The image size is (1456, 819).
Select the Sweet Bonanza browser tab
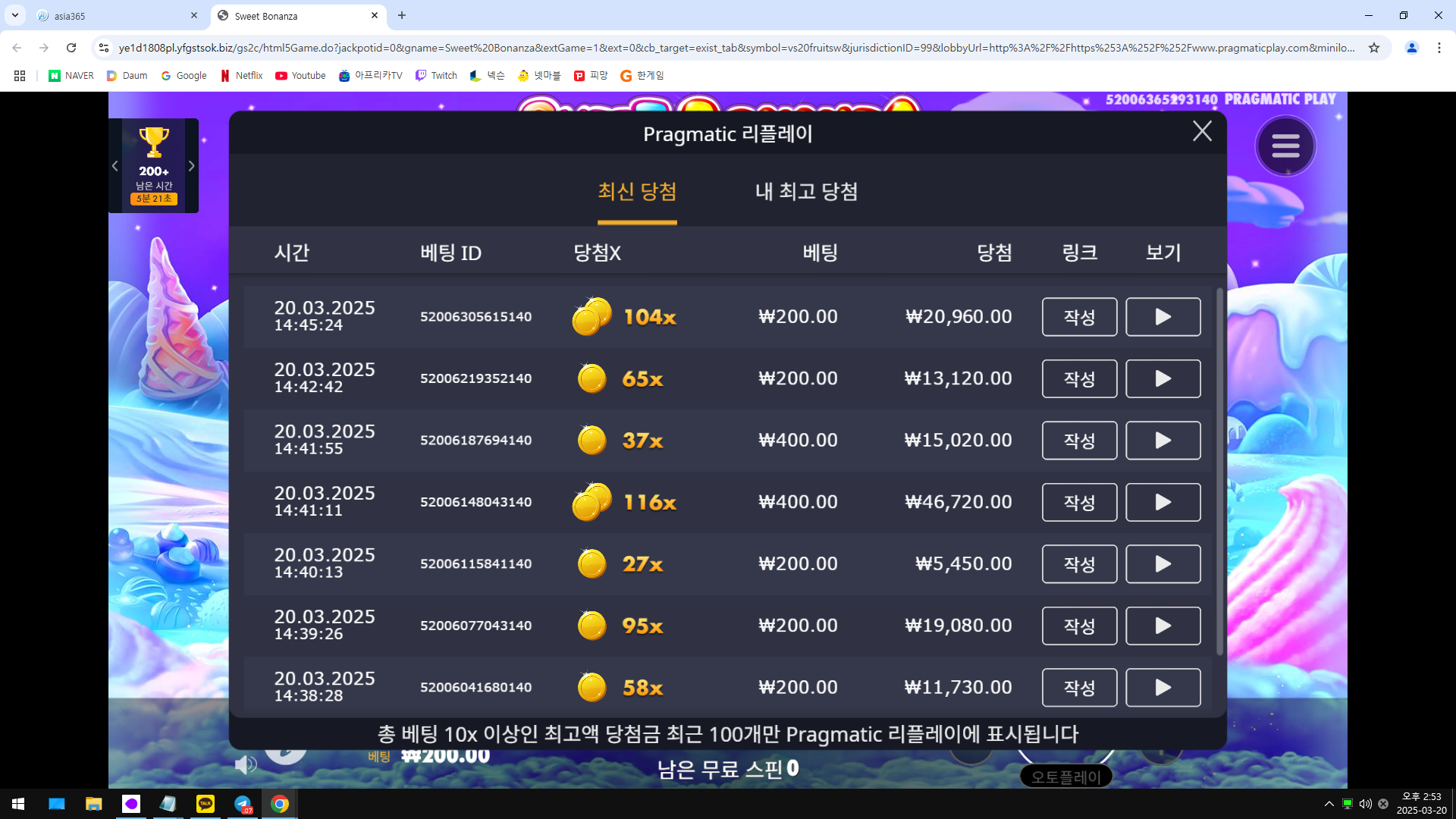tap(297, 16)
